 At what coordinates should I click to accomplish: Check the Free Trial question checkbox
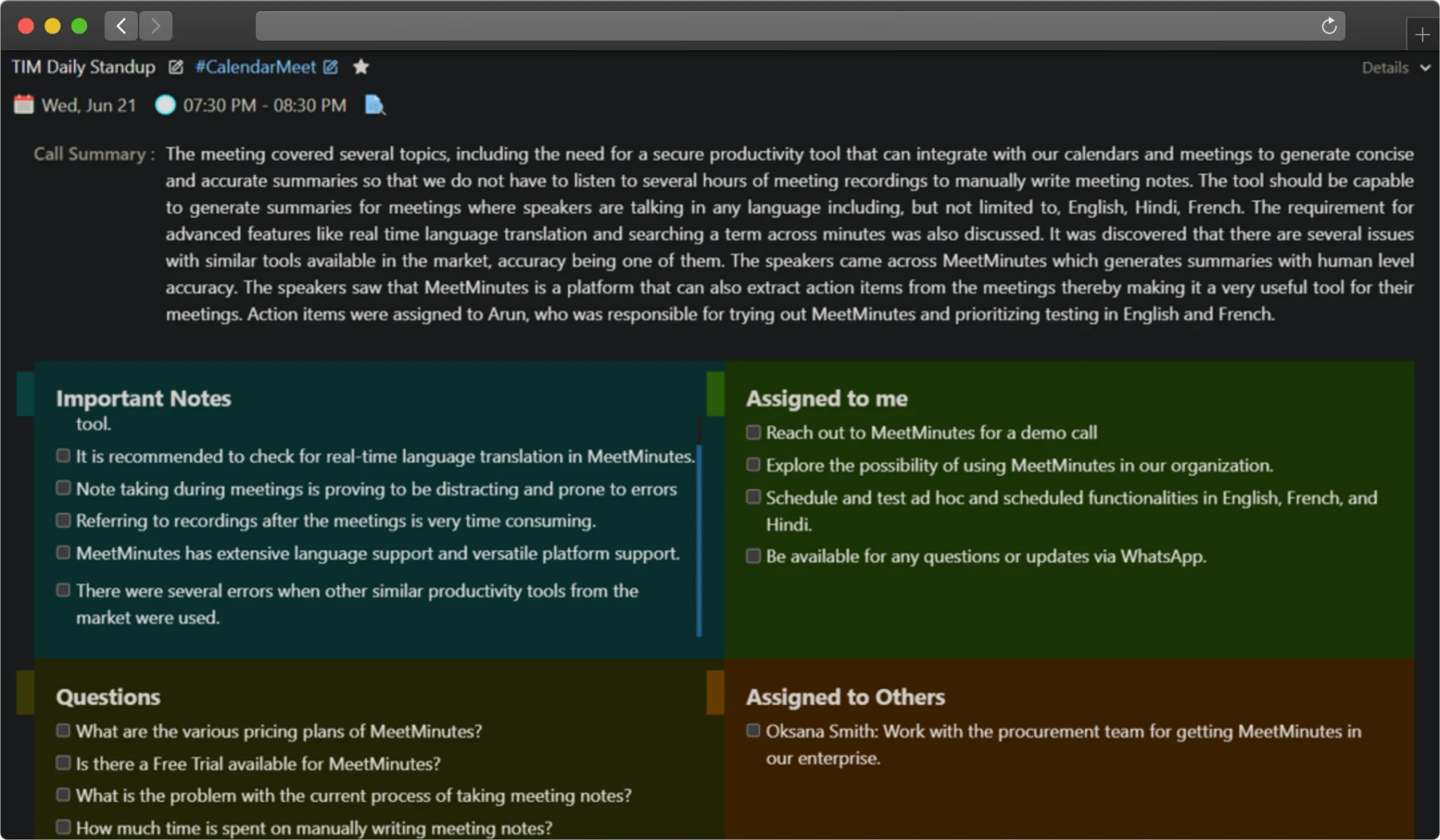[63, 763]
